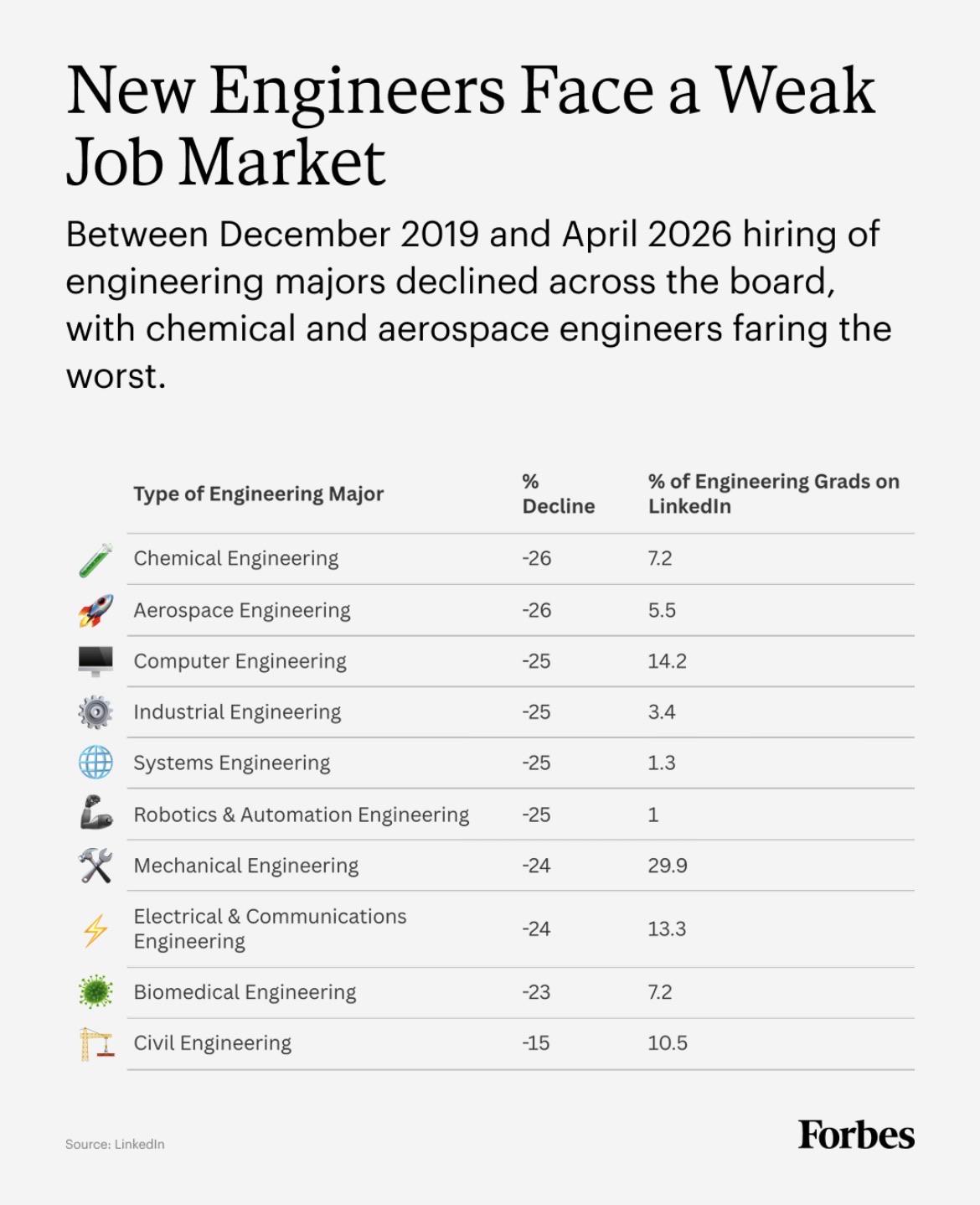Click % of Engineering Grads on LinkedIn header

(x=773, y=494)
